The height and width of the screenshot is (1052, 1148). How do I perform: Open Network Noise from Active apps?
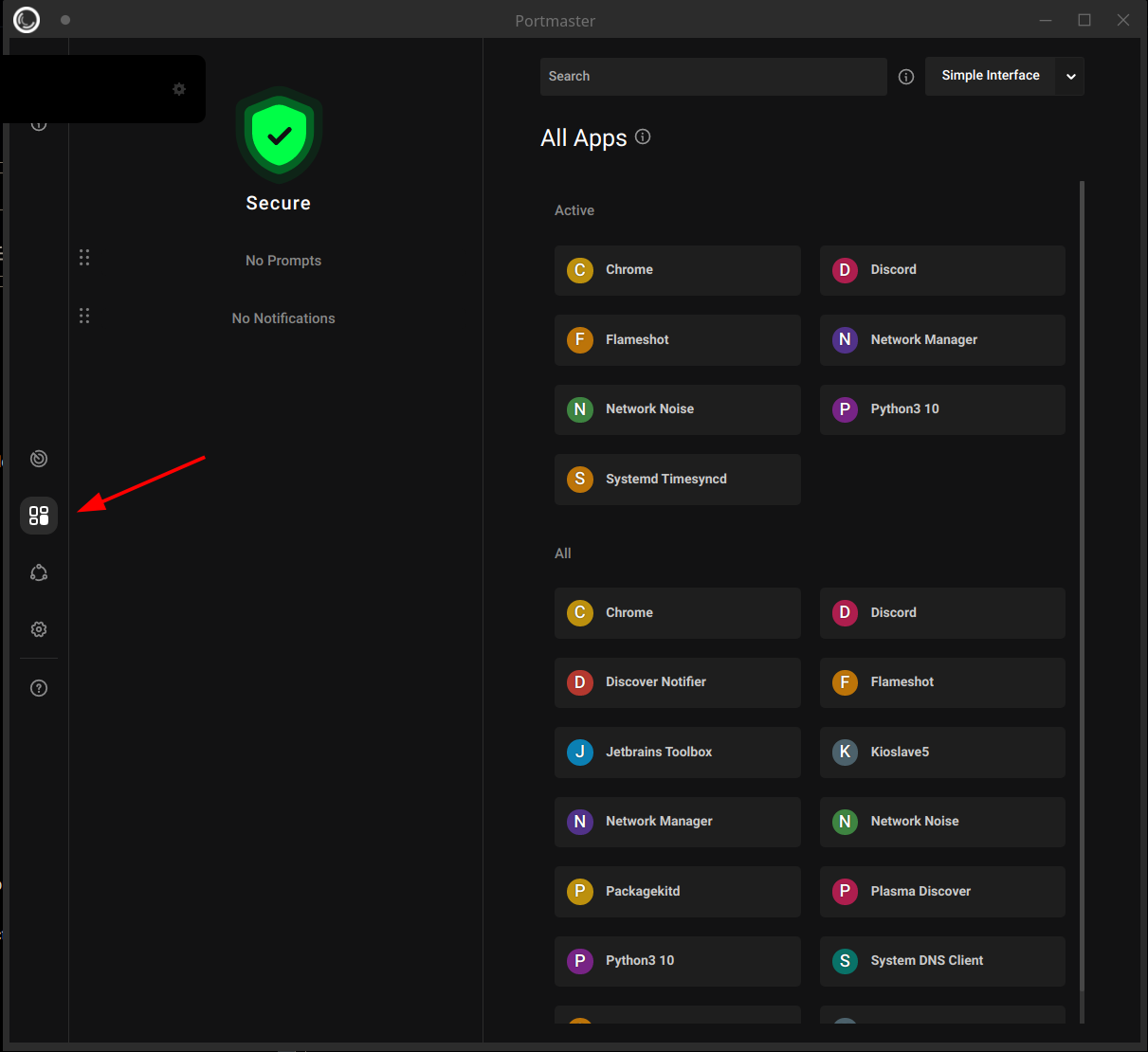click(x=677, y=409)
